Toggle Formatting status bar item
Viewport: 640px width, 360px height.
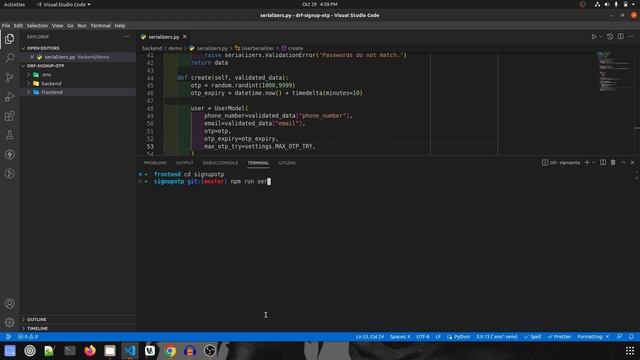coord(593,337)
